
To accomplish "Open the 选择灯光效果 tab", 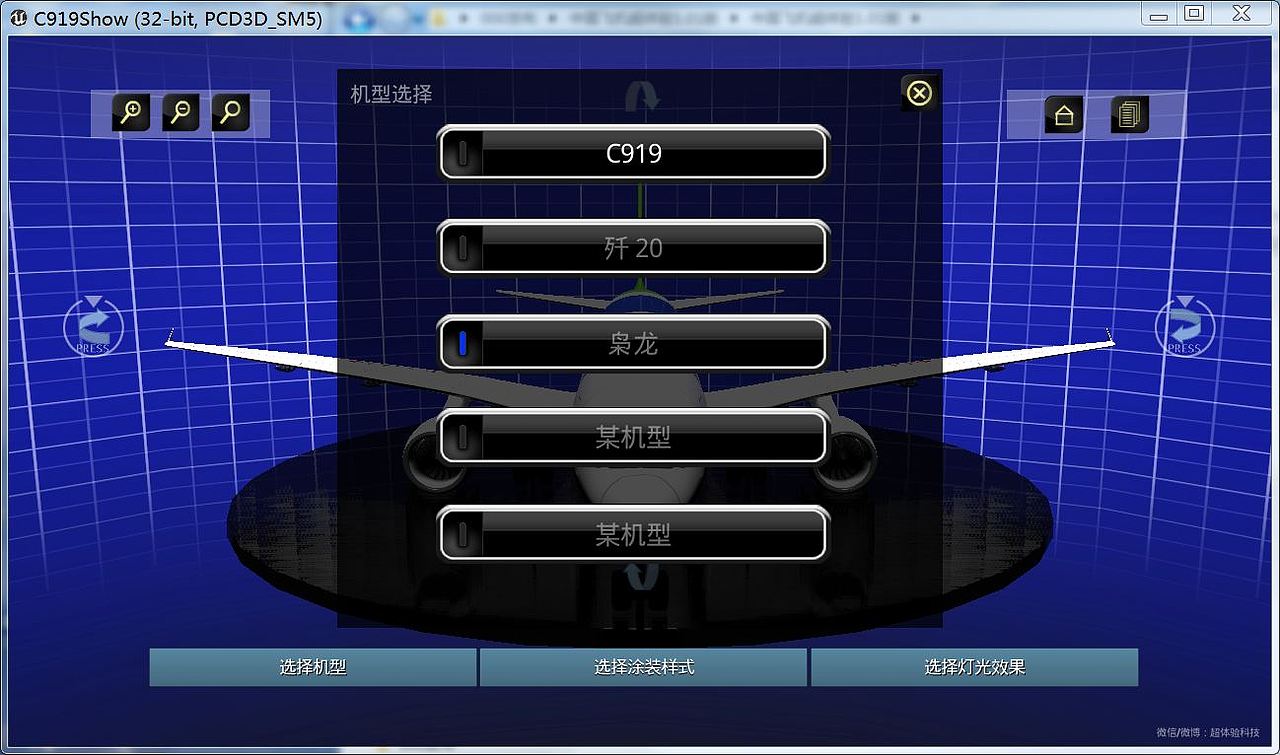I will point(974,667).
